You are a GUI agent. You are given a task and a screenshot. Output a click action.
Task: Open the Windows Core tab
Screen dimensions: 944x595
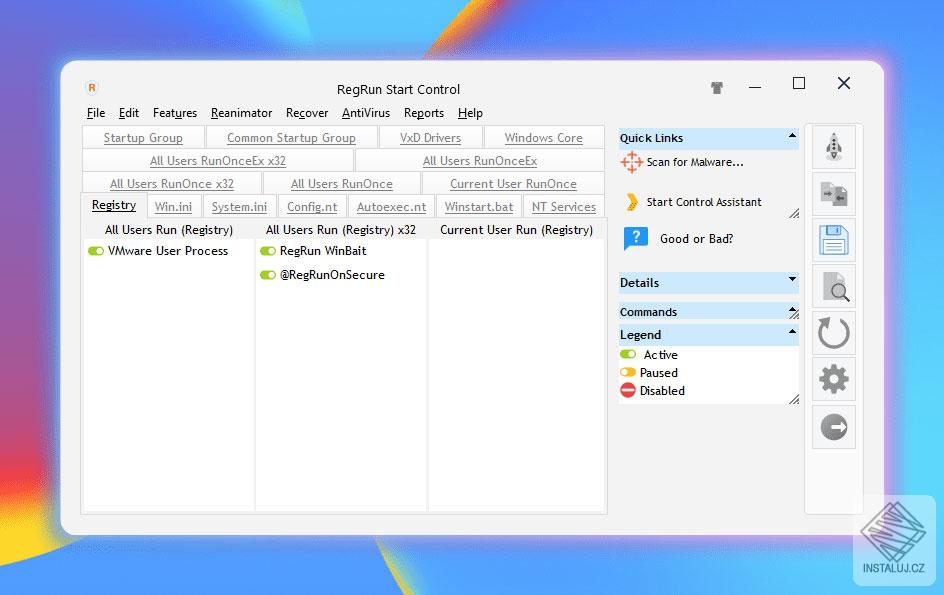pyautogui.click(x=544, y=138)
